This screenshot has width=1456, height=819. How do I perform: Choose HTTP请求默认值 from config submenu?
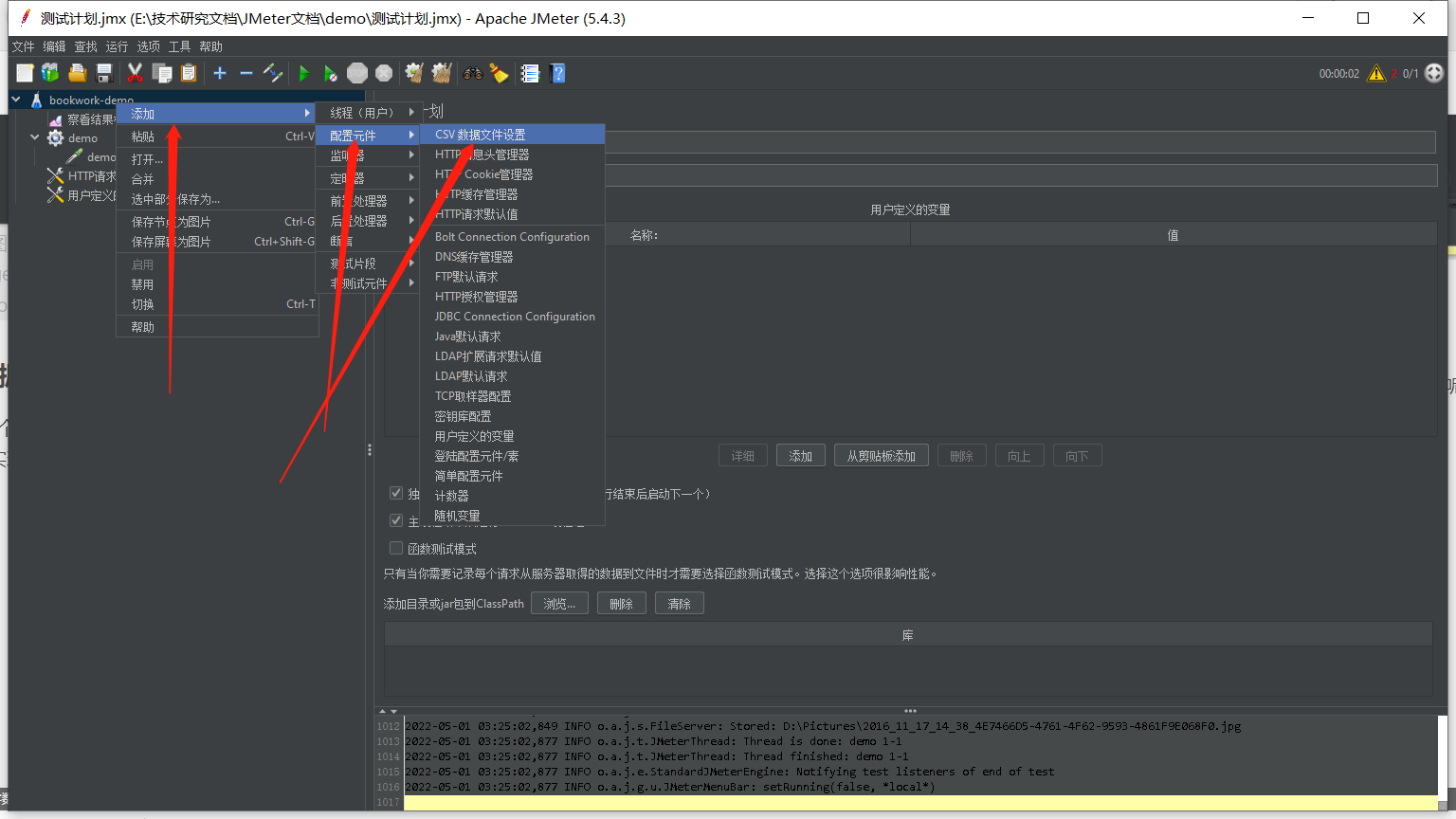coord(512,214)
